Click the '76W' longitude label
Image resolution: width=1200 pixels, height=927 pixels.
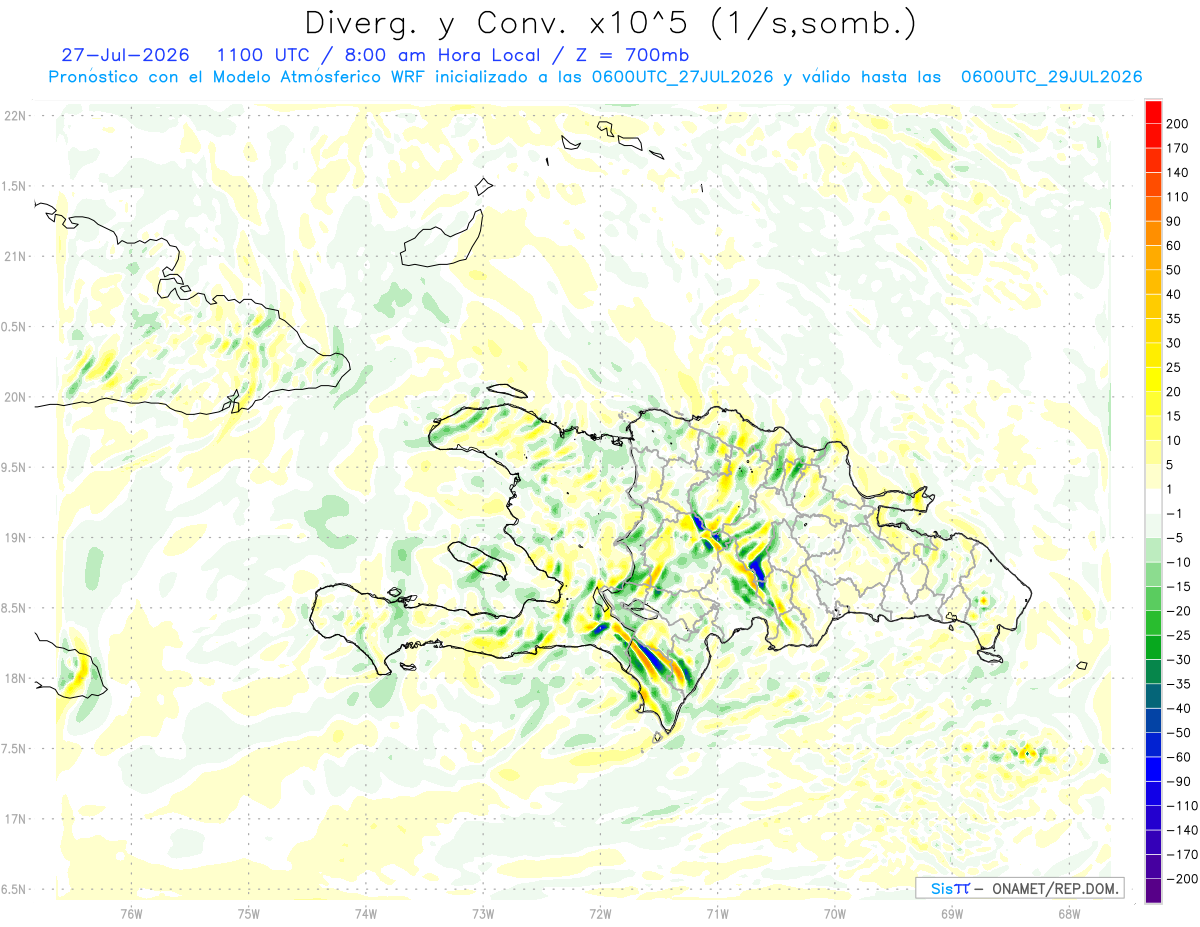pos(131,914)
